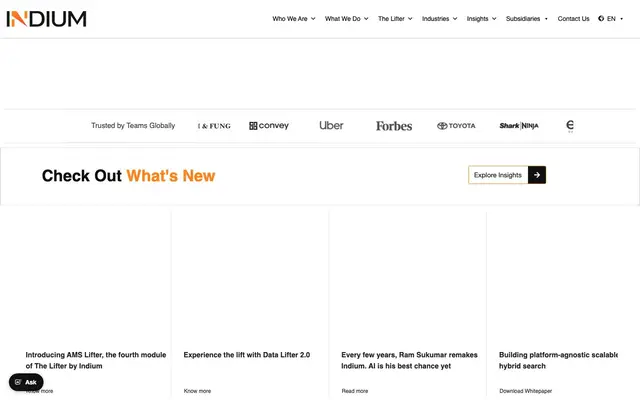Screen dimensions: 640x400
Task: Expand the What We Do chevron
Action: coord(366,19)
